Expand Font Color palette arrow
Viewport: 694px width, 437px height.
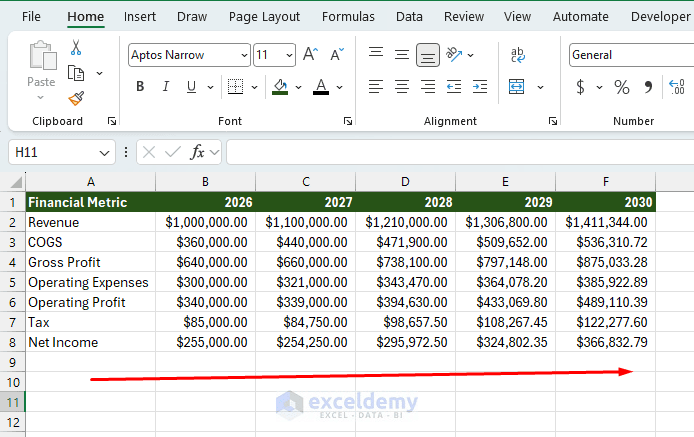pyautogui.click(x=339, y=87)
